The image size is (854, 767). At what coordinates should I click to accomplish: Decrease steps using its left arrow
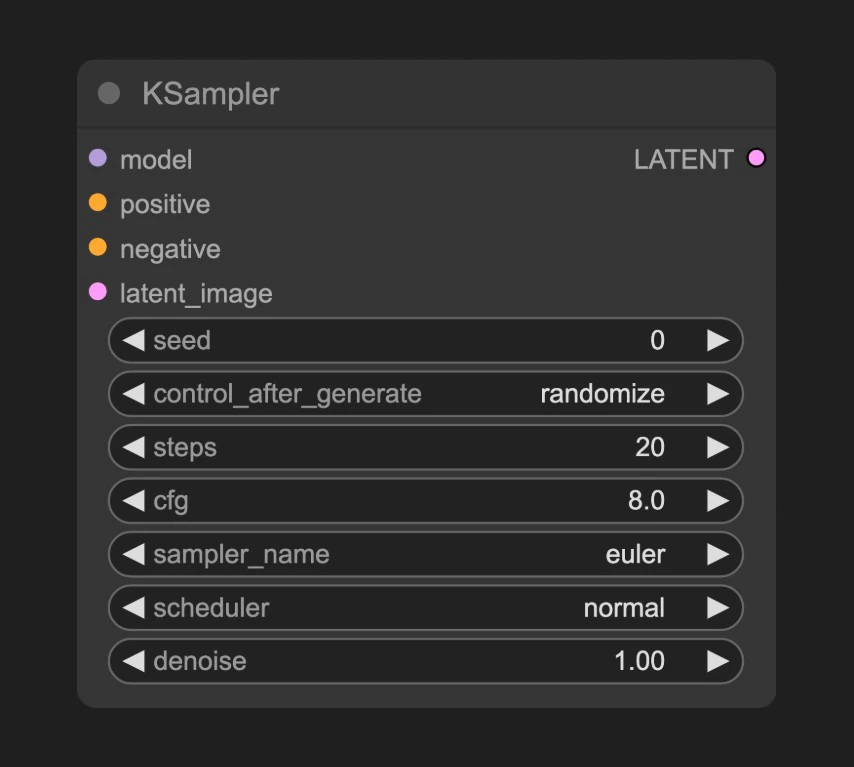[x=133, y=447]
